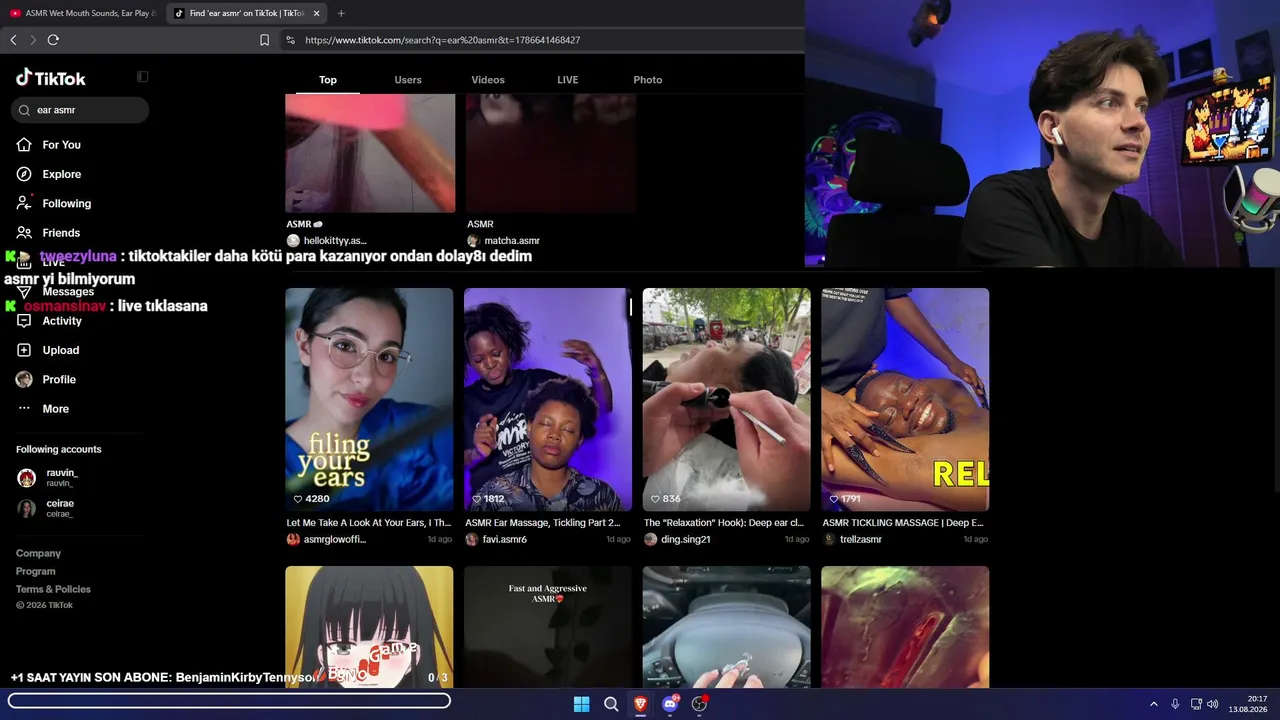Screen dimensions: 1280x720
Task: Show hidden system tray icons
Action: (x=1154, y=704)
